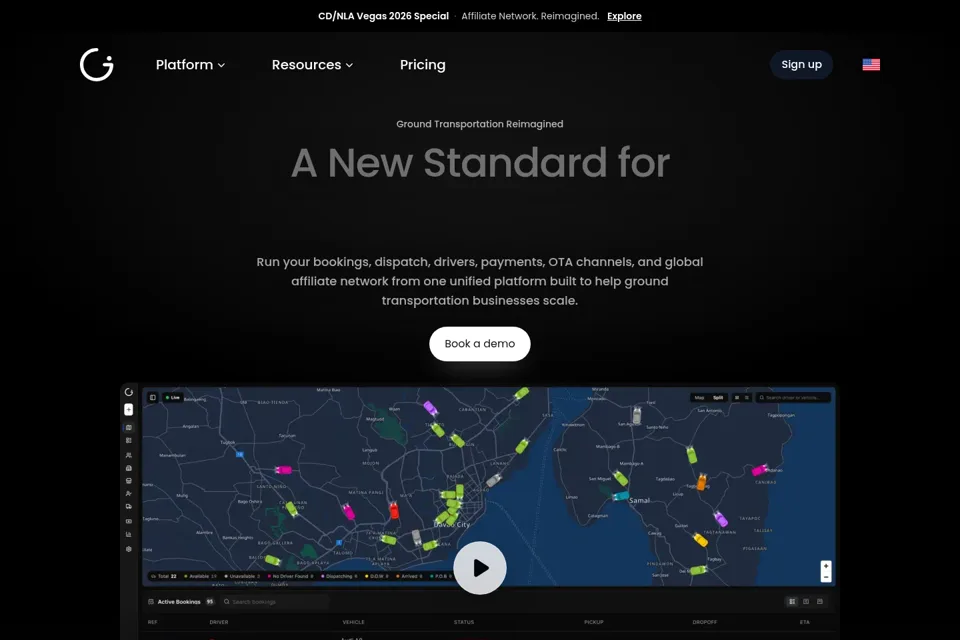
Task: Click the red car marker on the map
Action: pyautogui.click(x=394, y=510)
